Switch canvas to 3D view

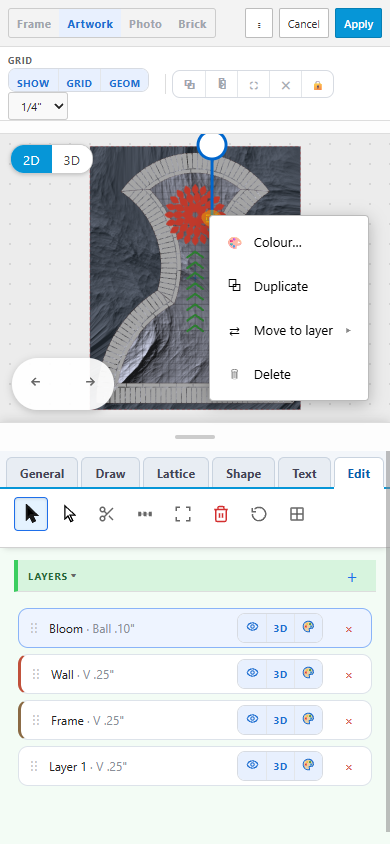coord(72,160)
